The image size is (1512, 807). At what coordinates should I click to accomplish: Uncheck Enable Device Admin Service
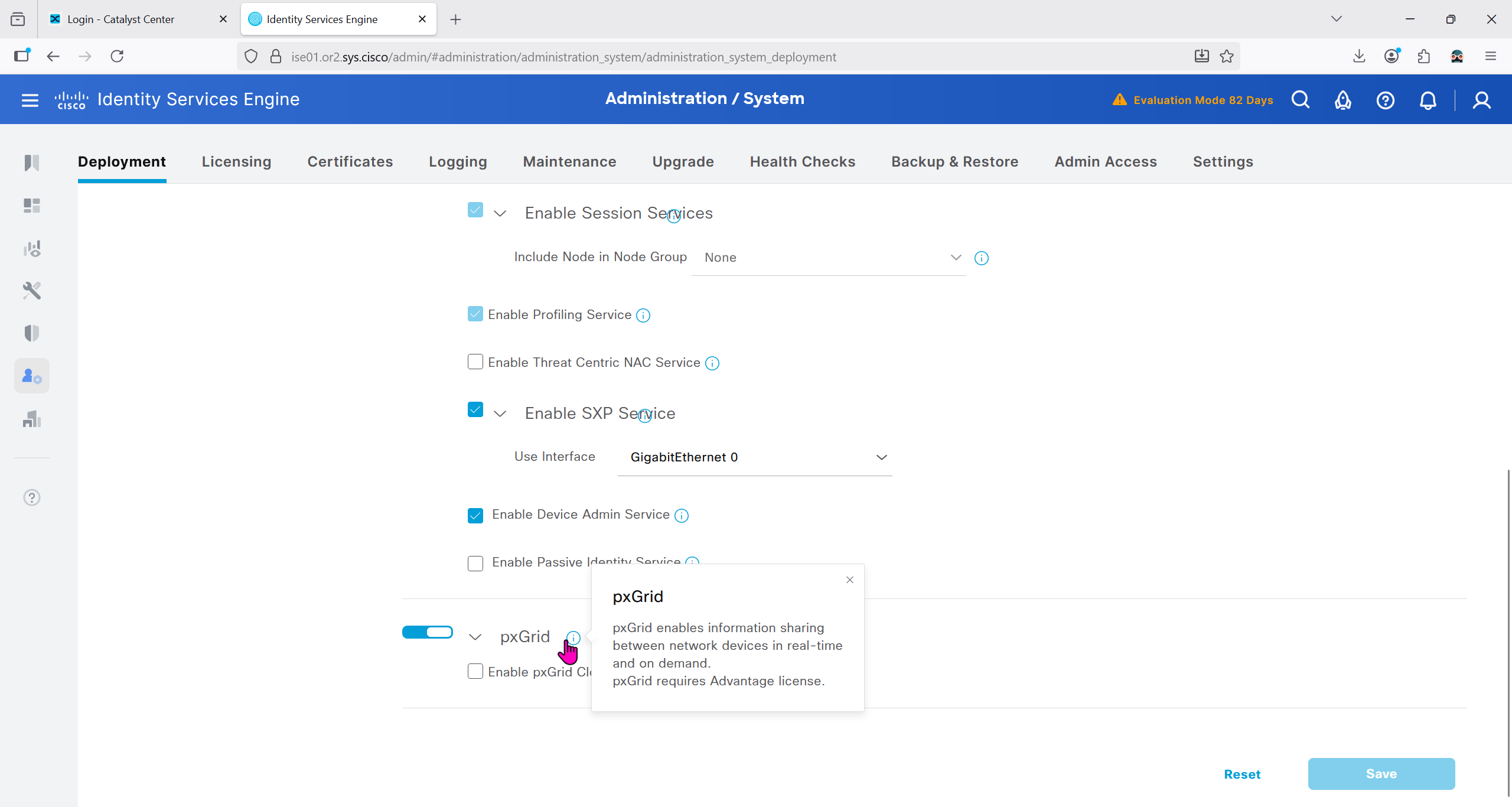[x=475, y=515]
